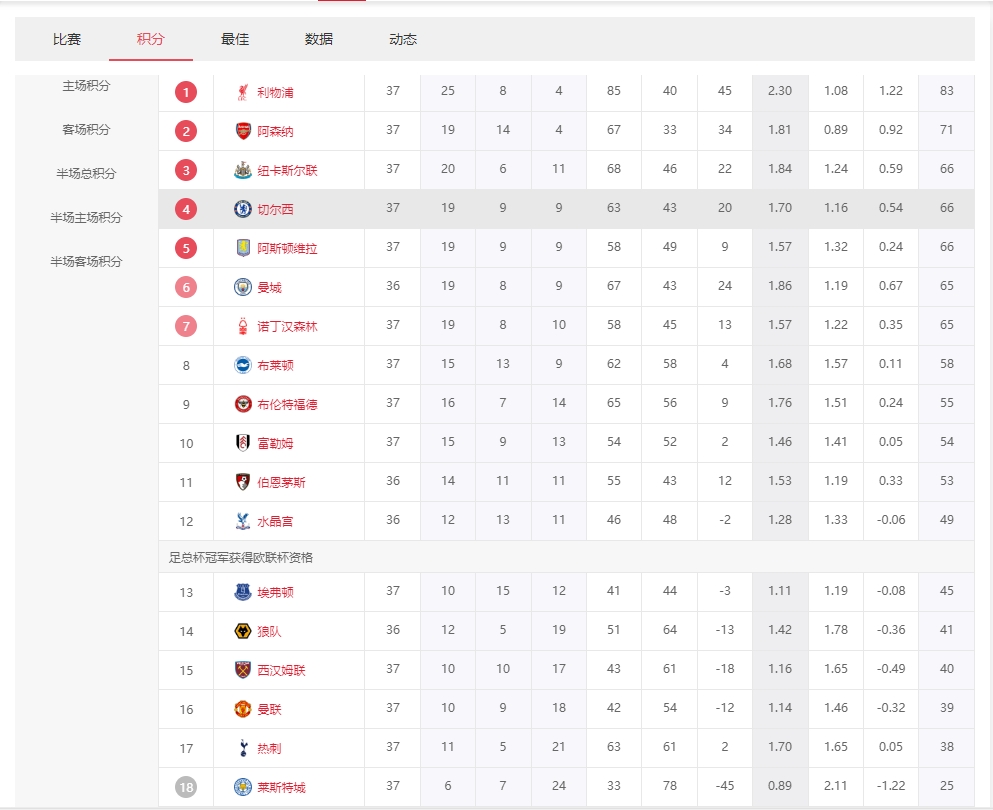
Task: Click the Tottenham club crest icon
Action: click(243, 748)
